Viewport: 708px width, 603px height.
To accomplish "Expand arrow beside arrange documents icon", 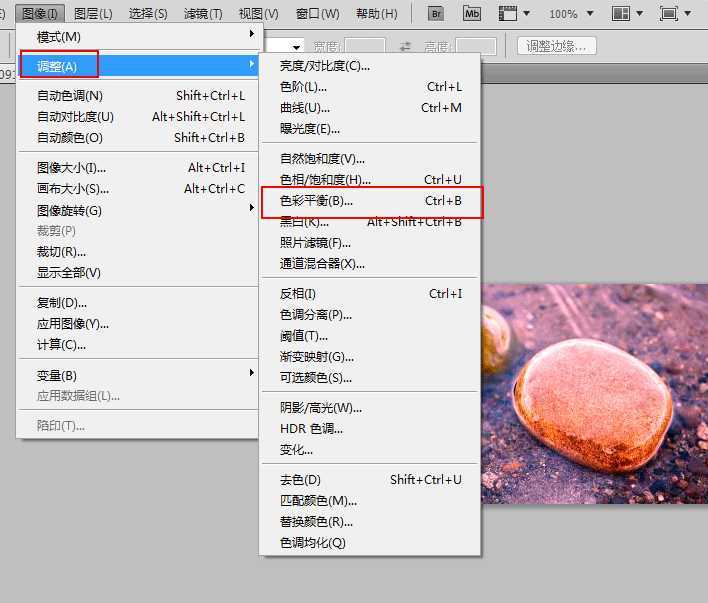I will pos(639,14).
